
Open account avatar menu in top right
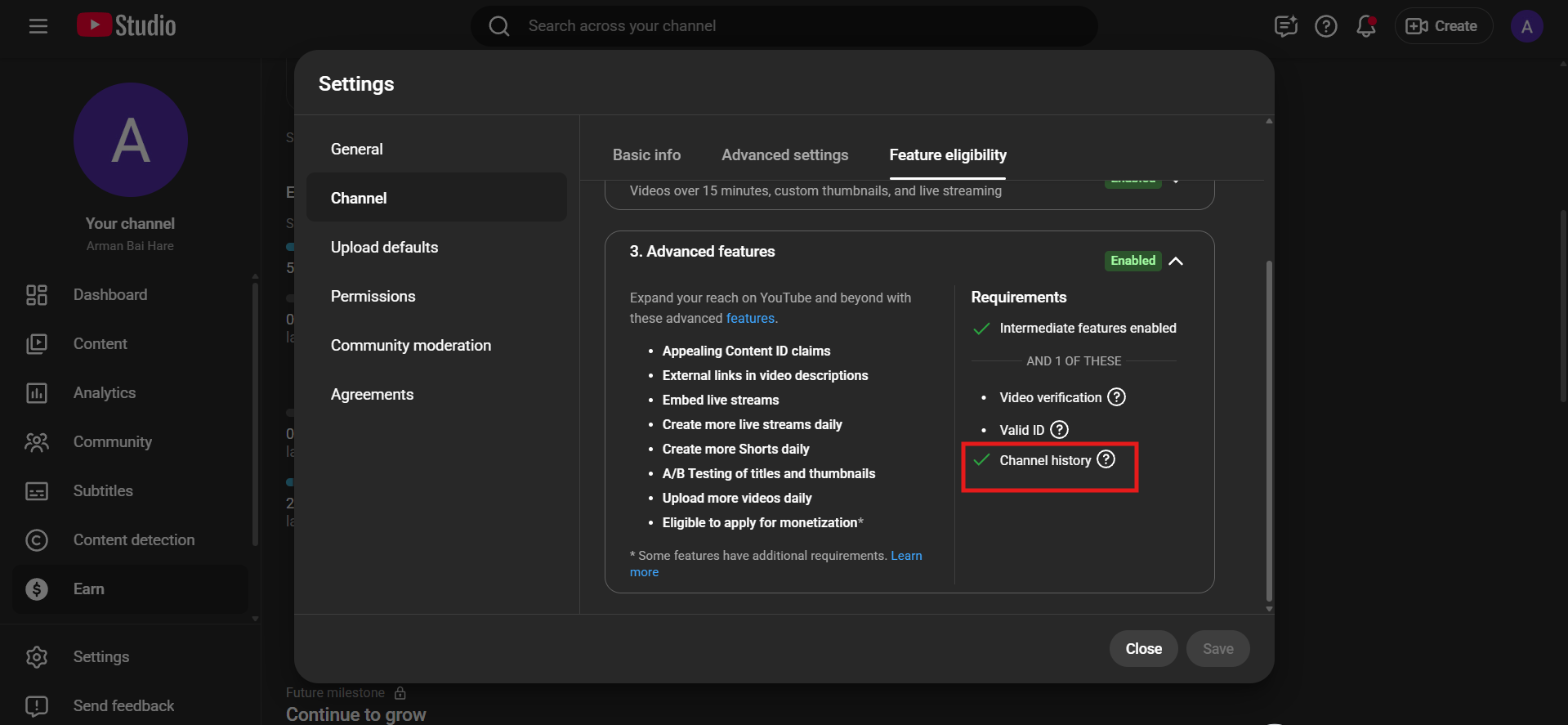pyautogui.click(x=1526, y=26)
